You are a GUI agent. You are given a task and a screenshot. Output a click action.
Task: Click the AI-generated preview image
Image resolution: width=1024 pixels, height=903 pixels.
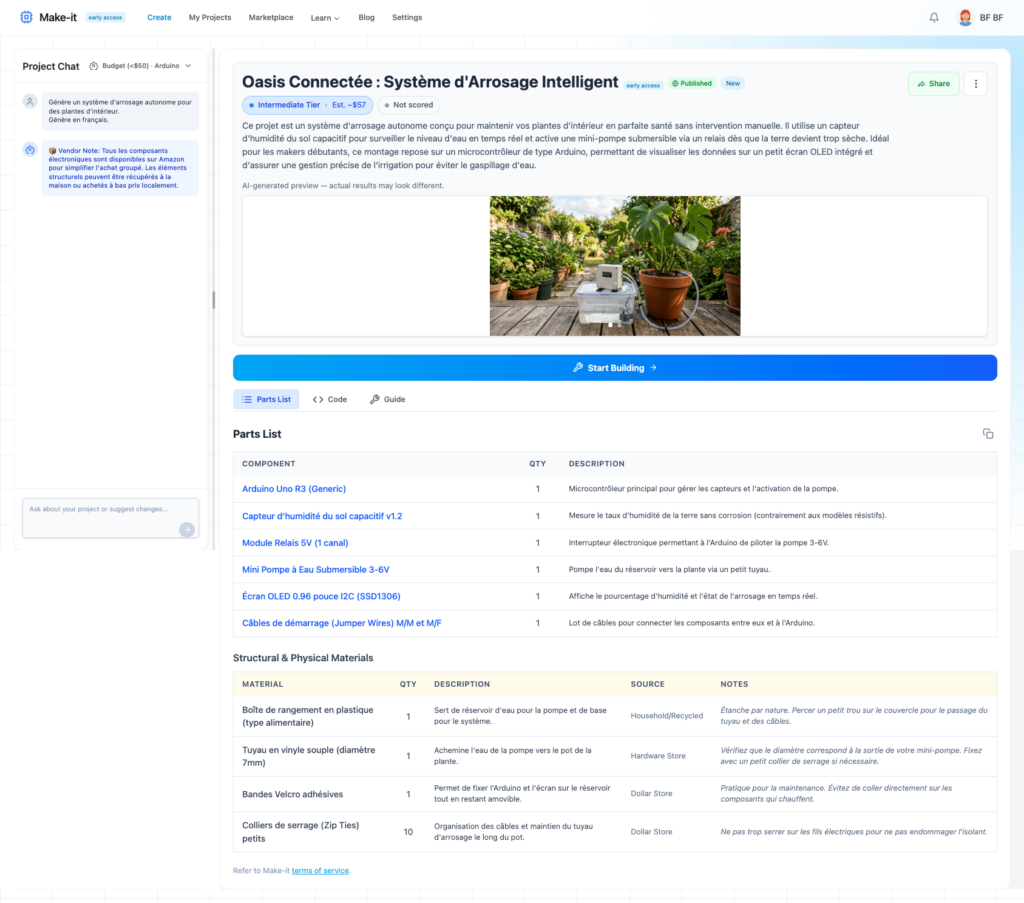pyautogui.click(x=615, y=265)
